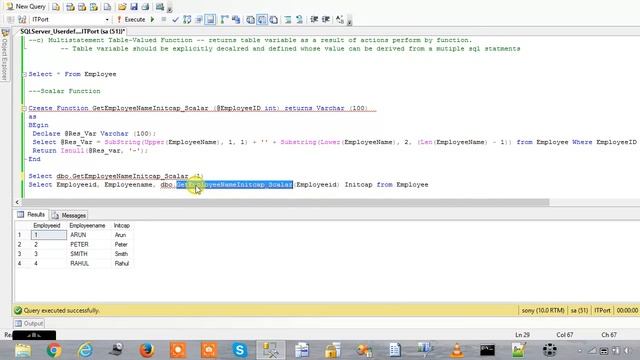
Task: Open a Database Engine Query icon
Action: [x=56, y=7]
